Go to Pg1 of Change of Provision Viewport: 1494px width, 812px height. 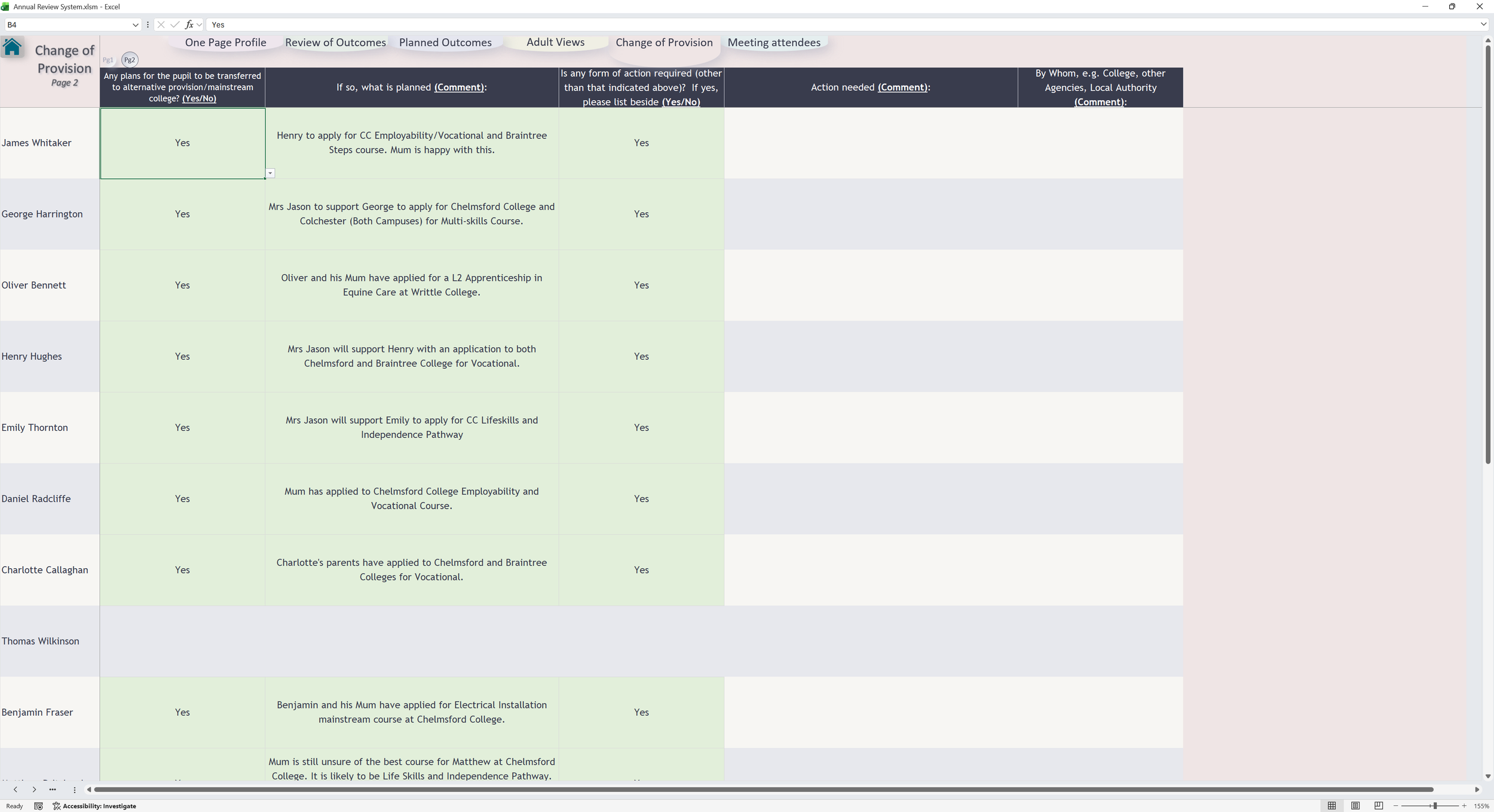[x=108, y=60]
